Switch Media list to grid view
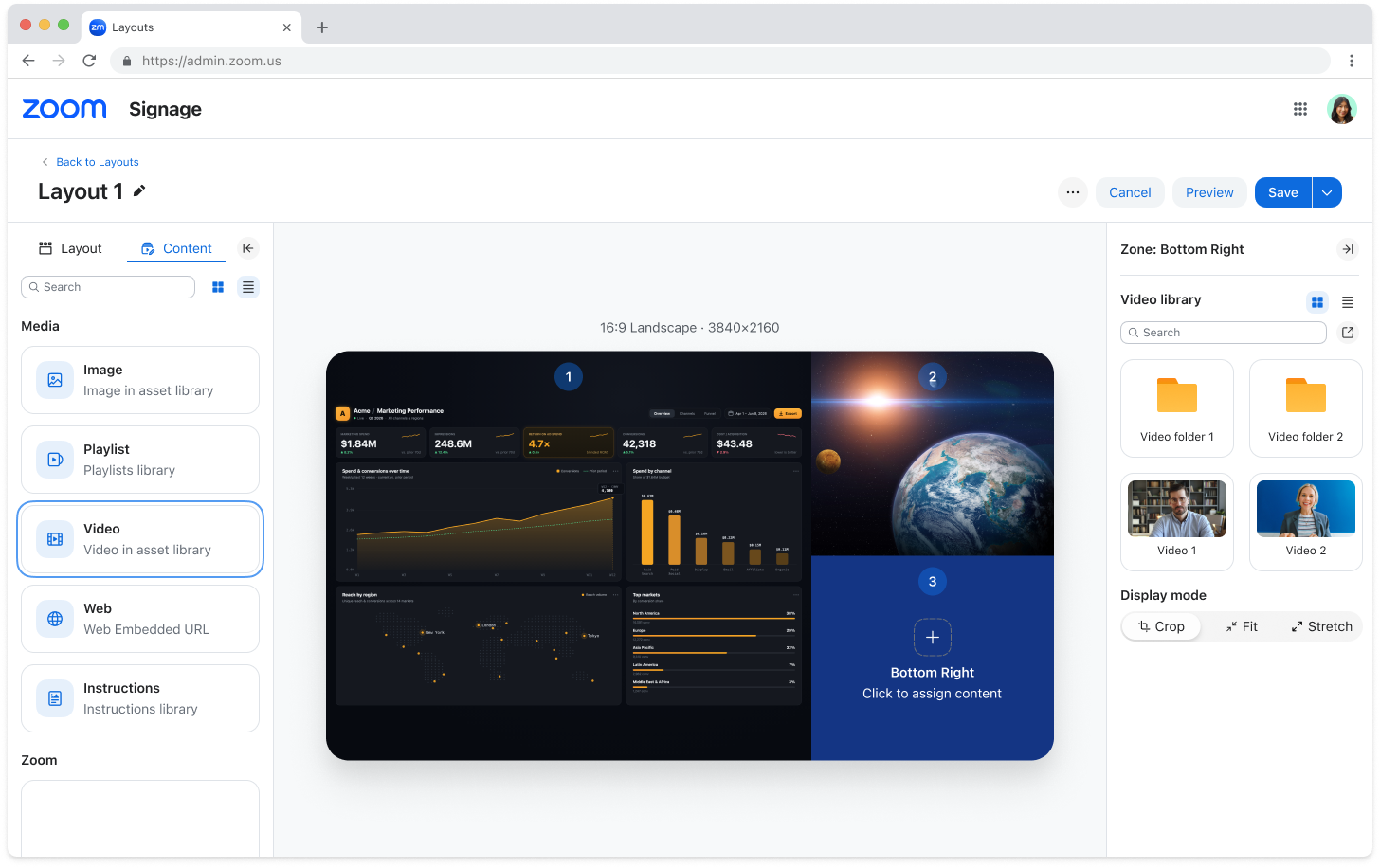The width and height of the screenshot is (1380, 868). click(218, 287)
